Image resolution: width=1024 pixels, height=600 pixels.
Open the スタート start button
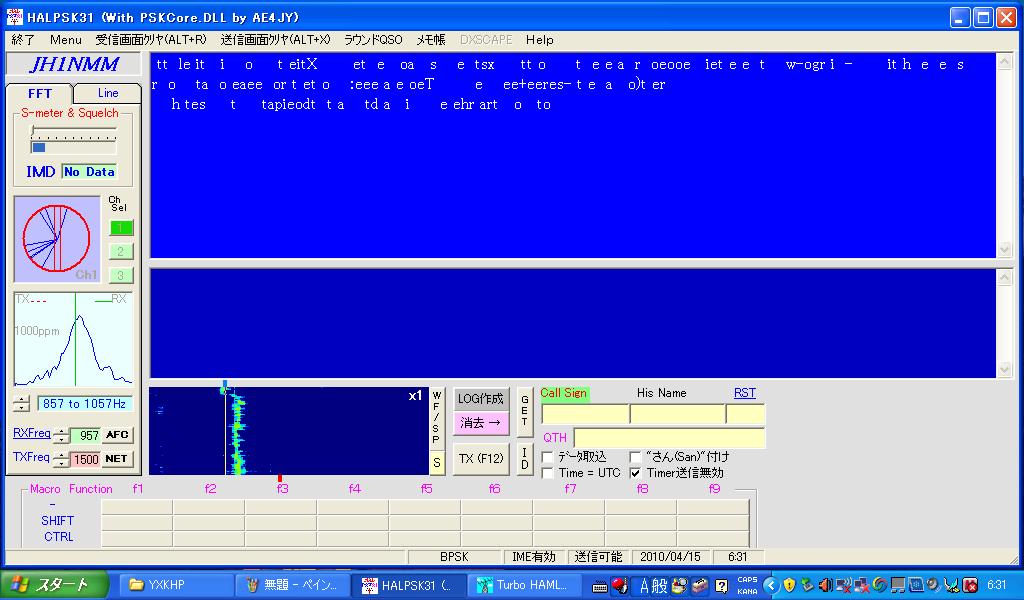[x=54, y=584]
